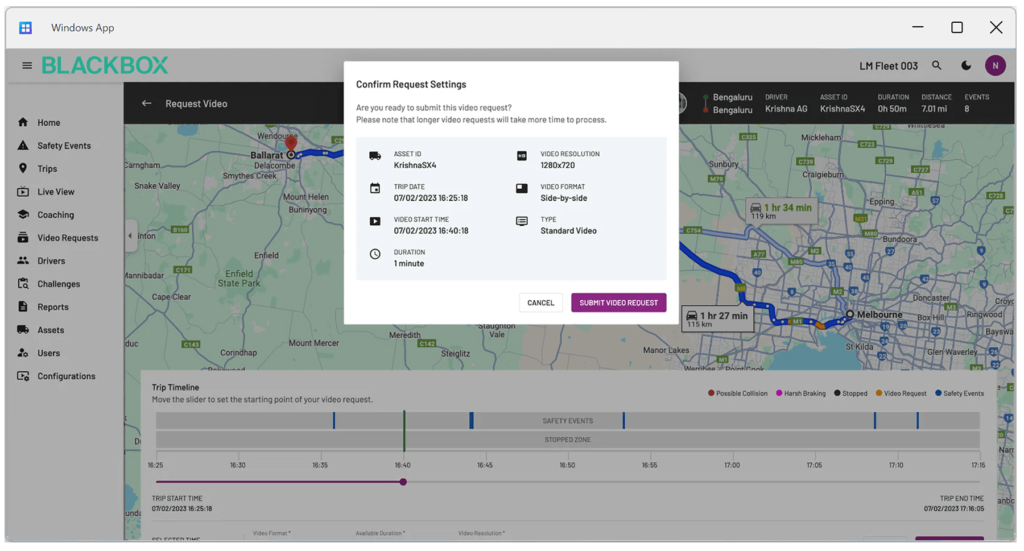Click the Trip Date calendar icon
This screenshot has width=1024, height=551.
coord(375,188)
